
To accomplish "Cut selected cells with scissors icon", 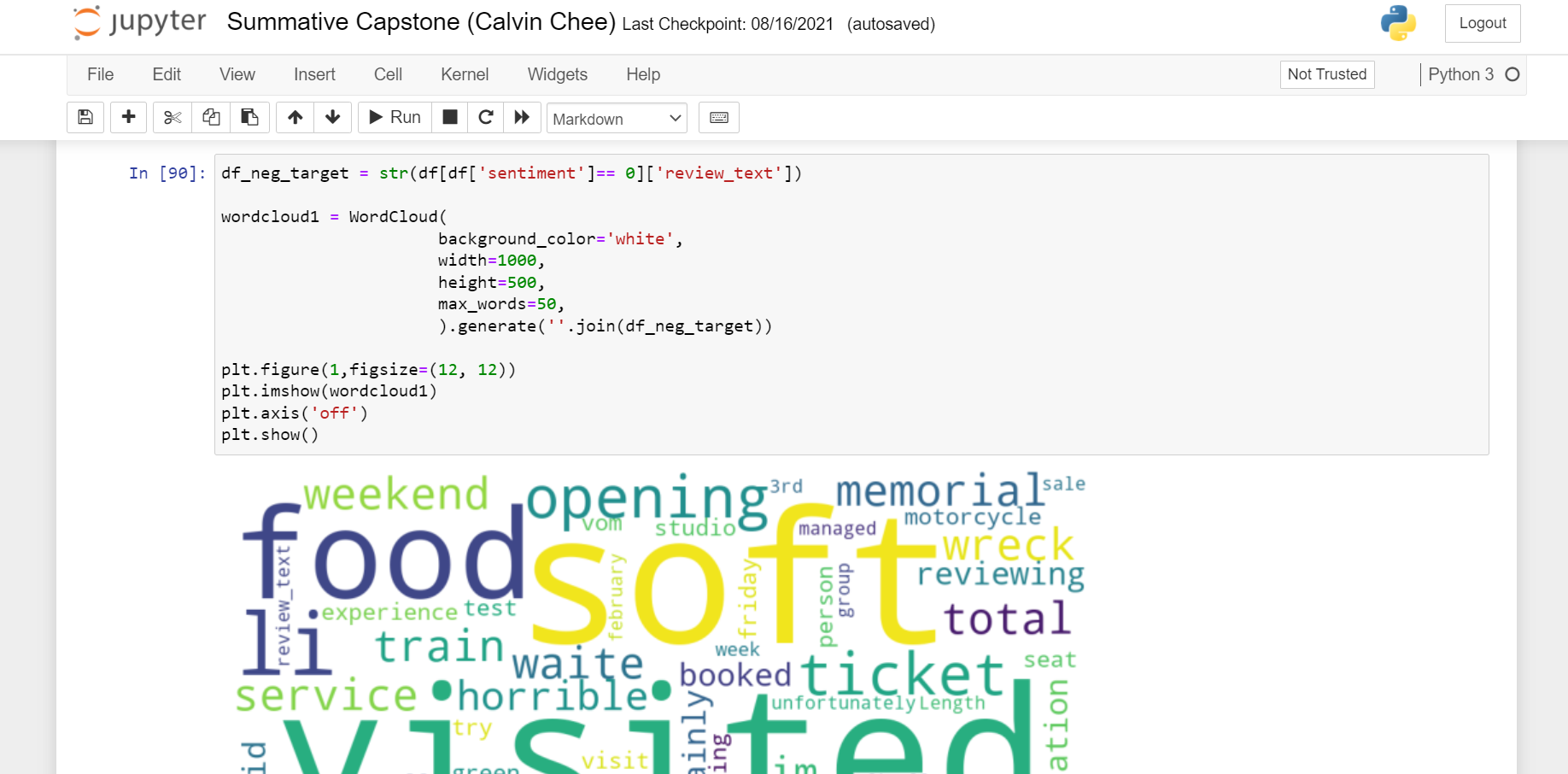I will [x=173, y=118].
